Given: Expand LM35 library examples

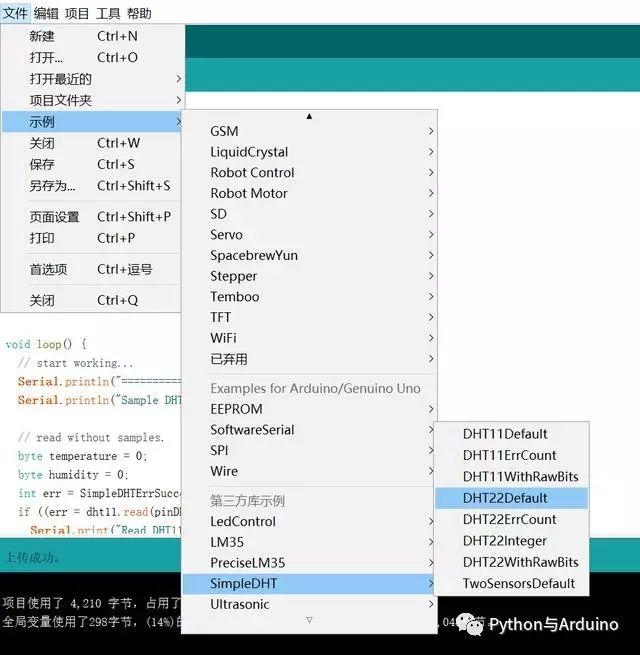Looking at the screenshot, I should coord(310,542).
